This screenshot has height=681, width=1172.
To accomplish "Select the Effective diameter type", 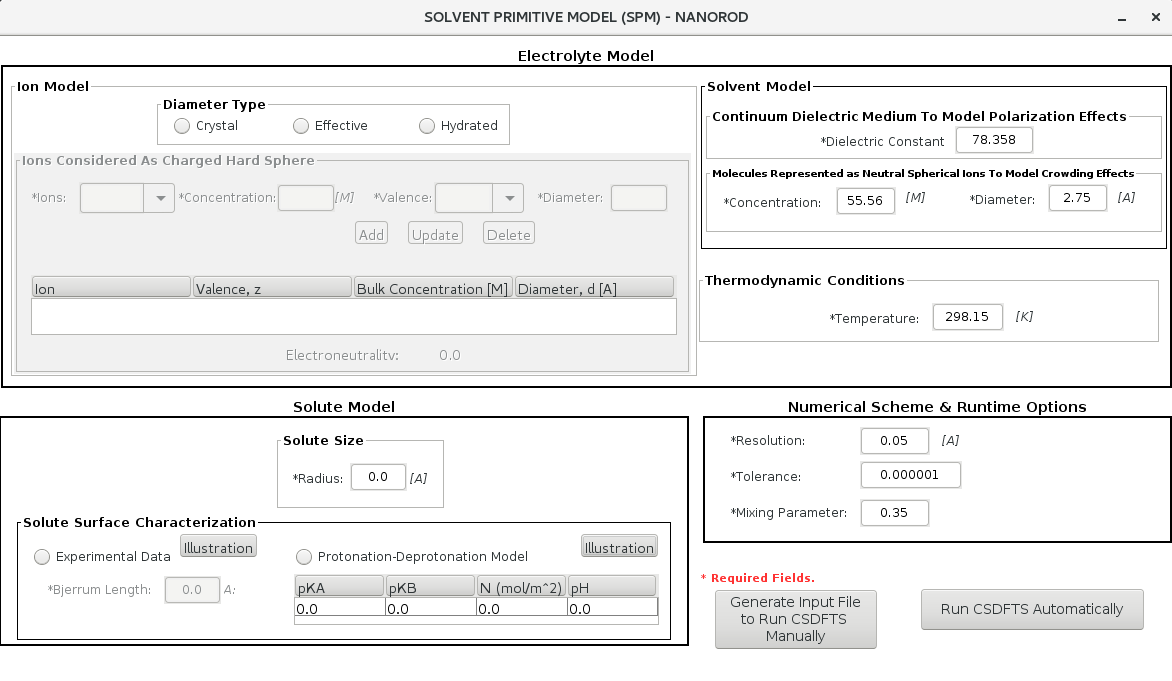I will click(x=301, y=126).
